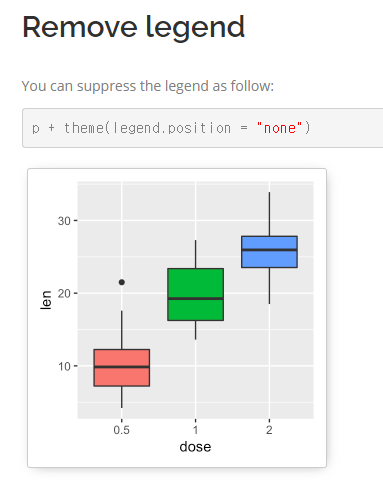Click the paragraph "You can suppress the legend"
The image size is (383, 485).
[148, 86]
